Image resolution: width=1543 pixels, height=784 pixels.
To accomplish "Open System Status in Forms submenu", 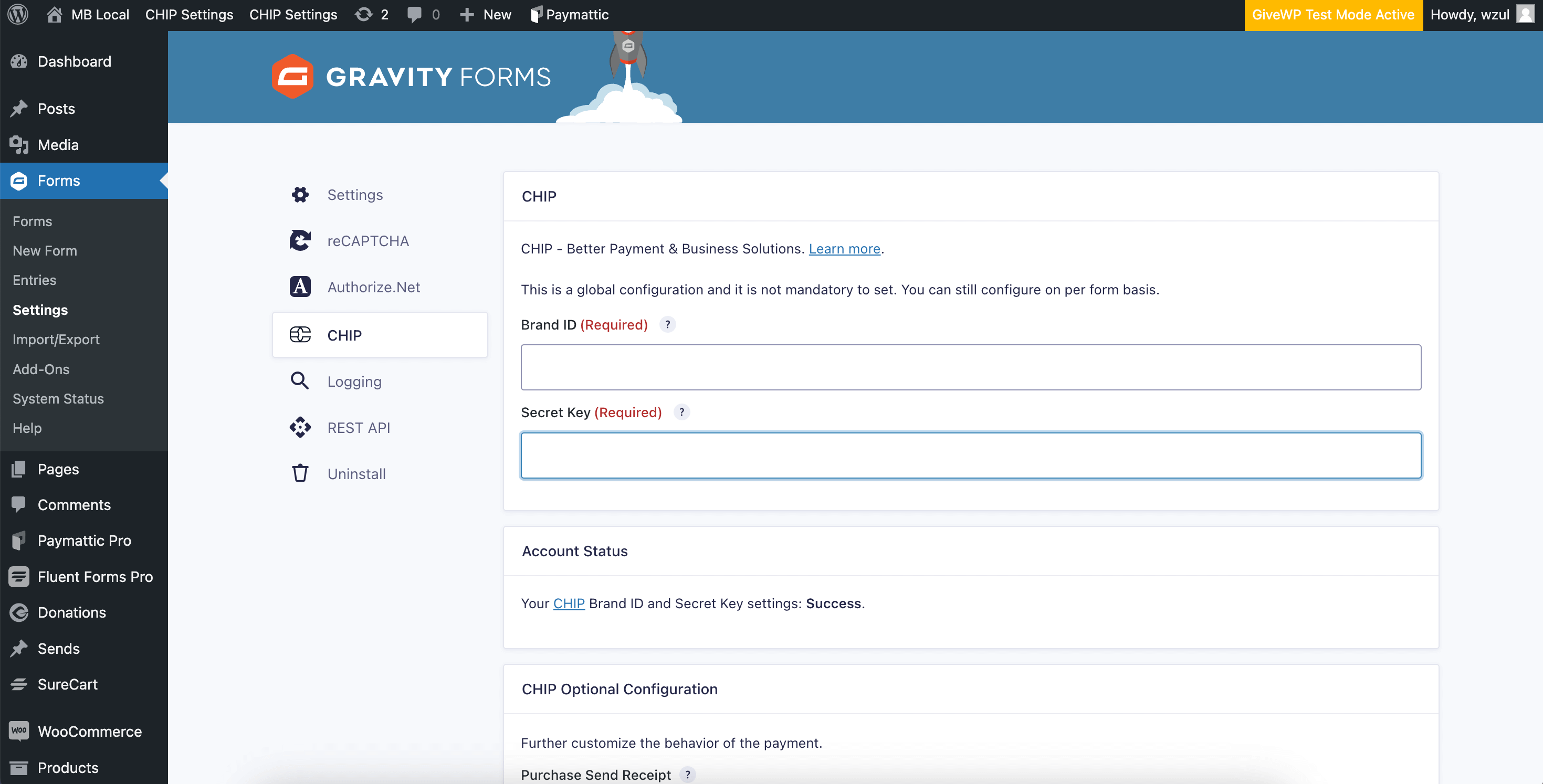I will [58, 399].
